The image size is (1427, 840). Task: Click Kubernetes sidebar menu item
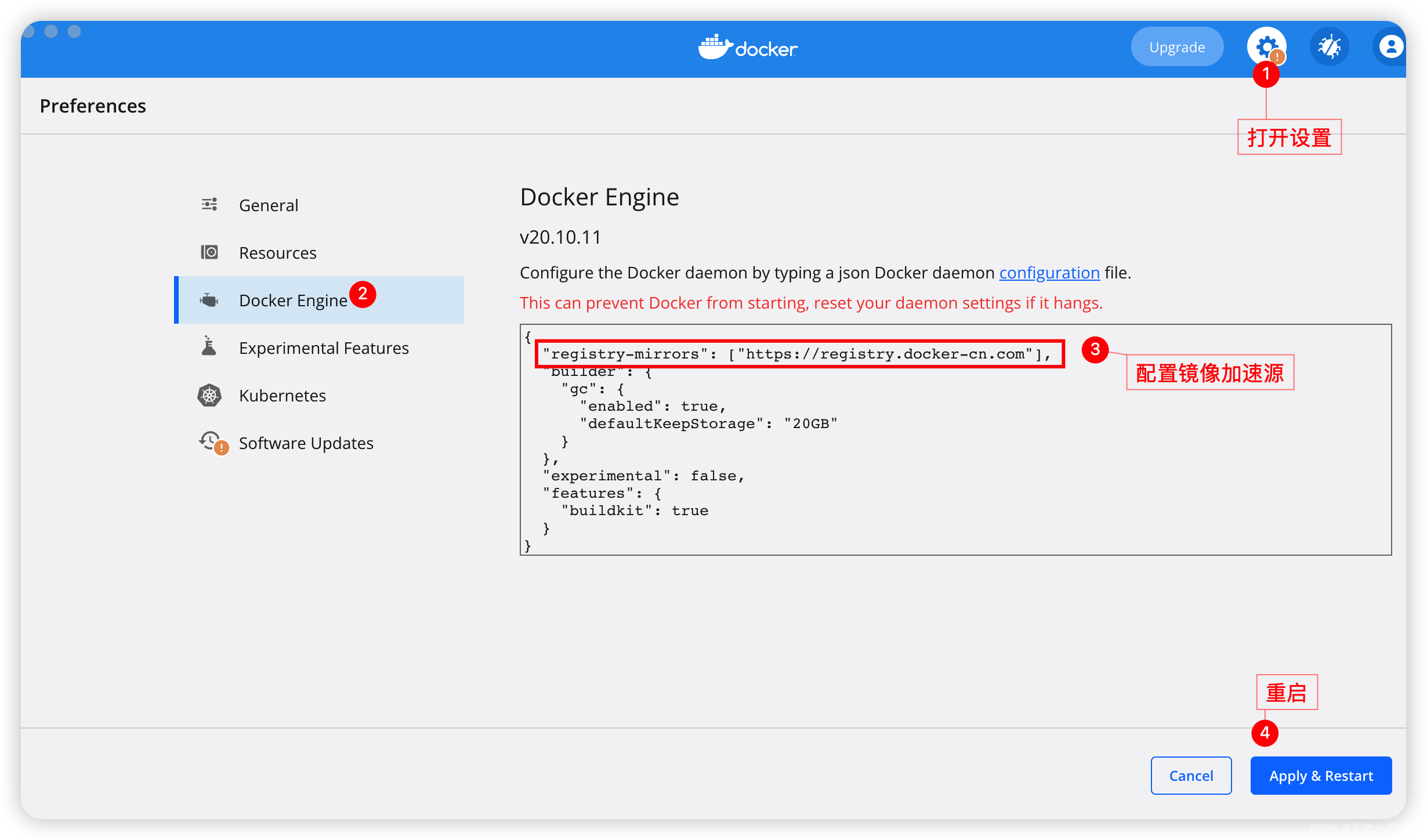[x=281, y=395]
